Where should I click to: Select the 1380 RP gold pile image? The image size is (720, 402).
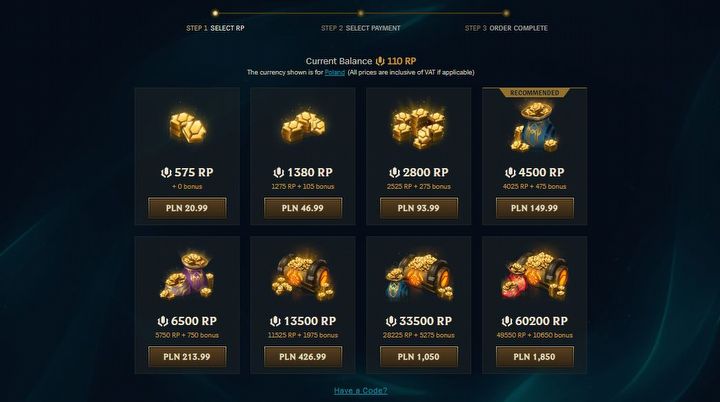[x=303, y=126]
